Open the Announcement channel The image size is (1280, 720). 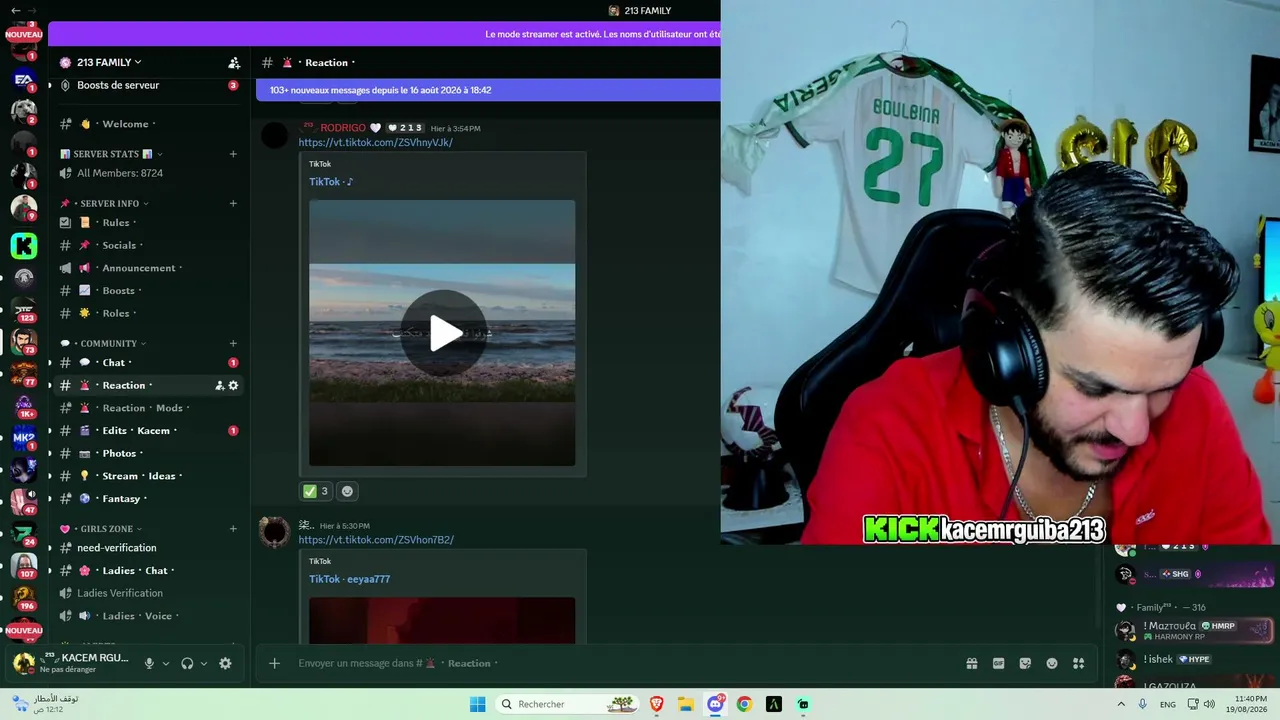coord(150,268)
